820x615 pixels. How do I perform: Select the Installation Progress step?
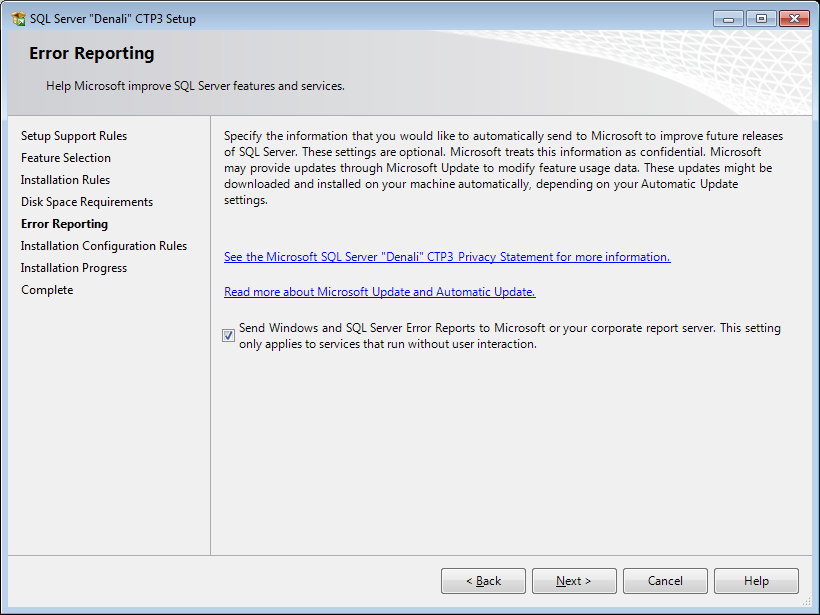[74, 268]
